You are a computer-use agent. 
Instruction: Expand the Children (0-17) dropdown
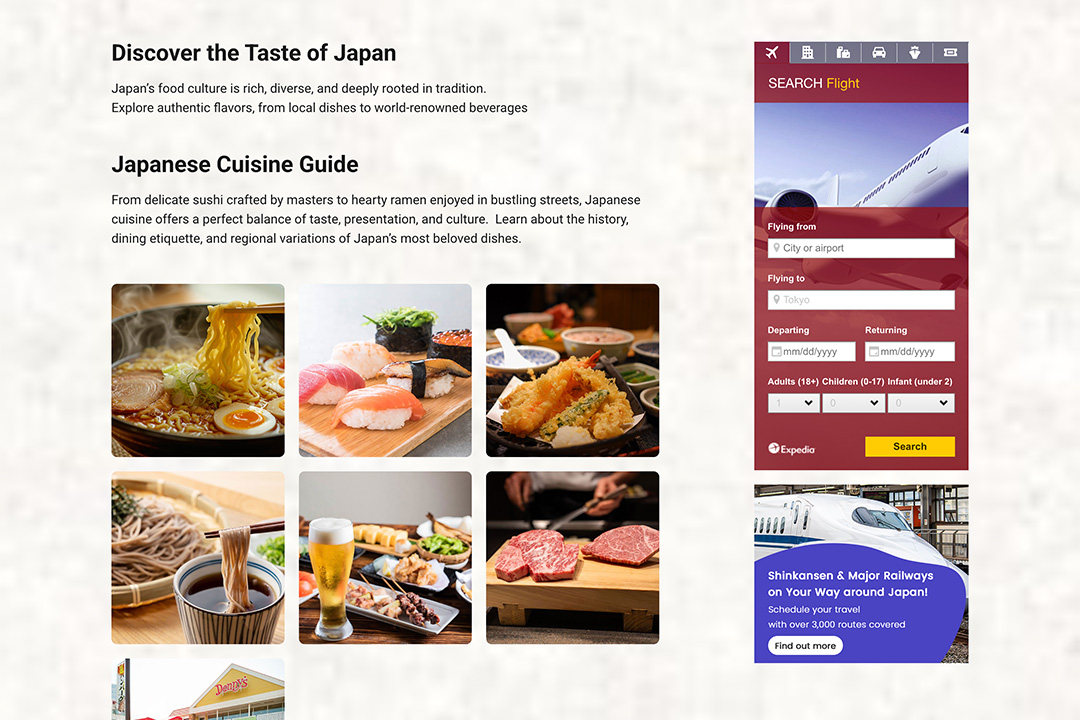click(853, 403)
